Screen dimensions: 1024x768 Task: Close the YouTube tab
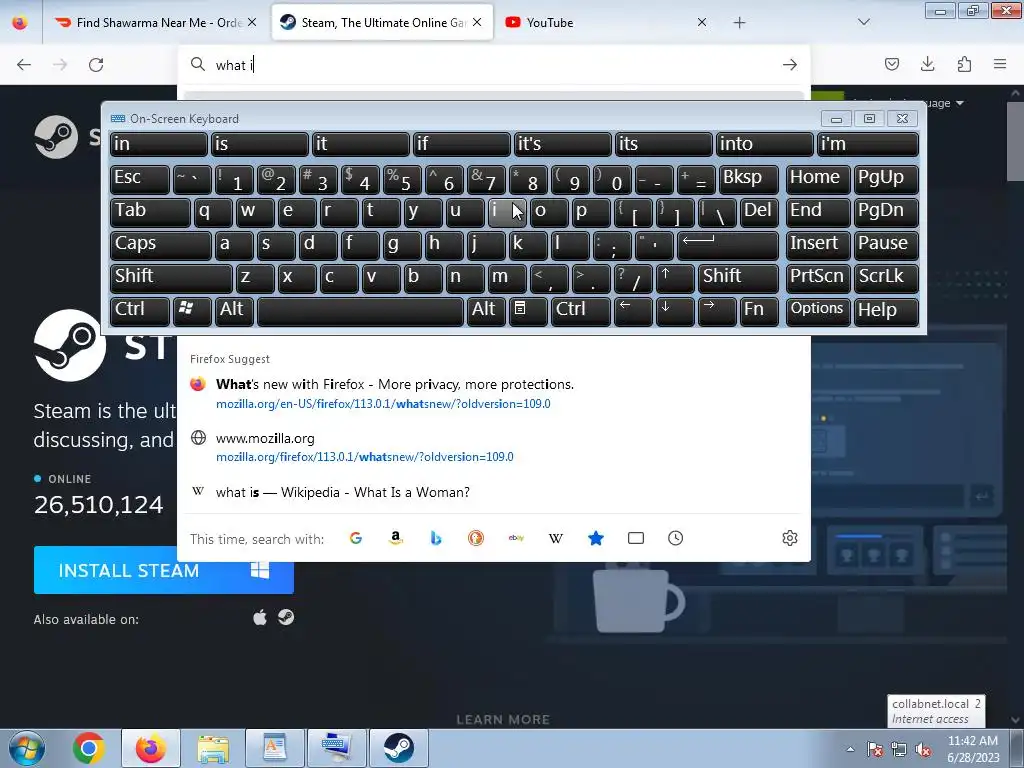coord(702,23)
